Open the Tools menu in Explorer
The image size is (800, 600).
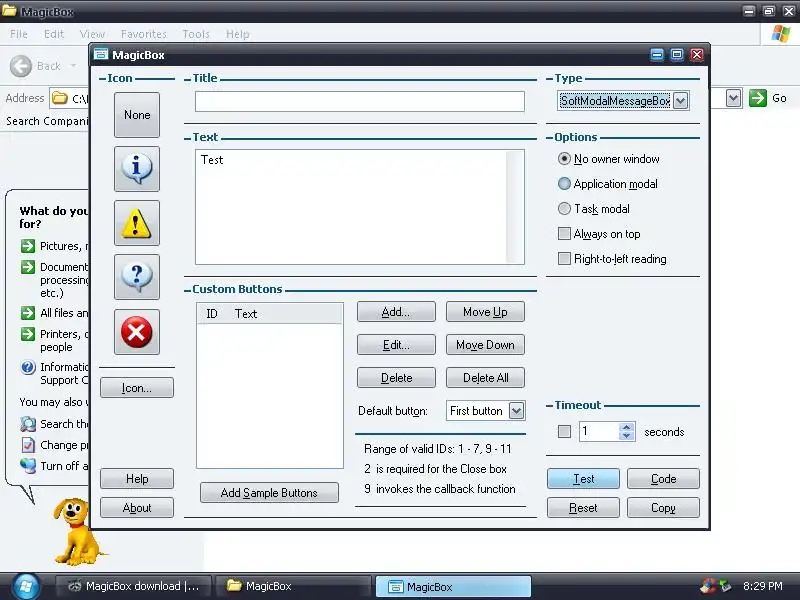pos(196,34)
